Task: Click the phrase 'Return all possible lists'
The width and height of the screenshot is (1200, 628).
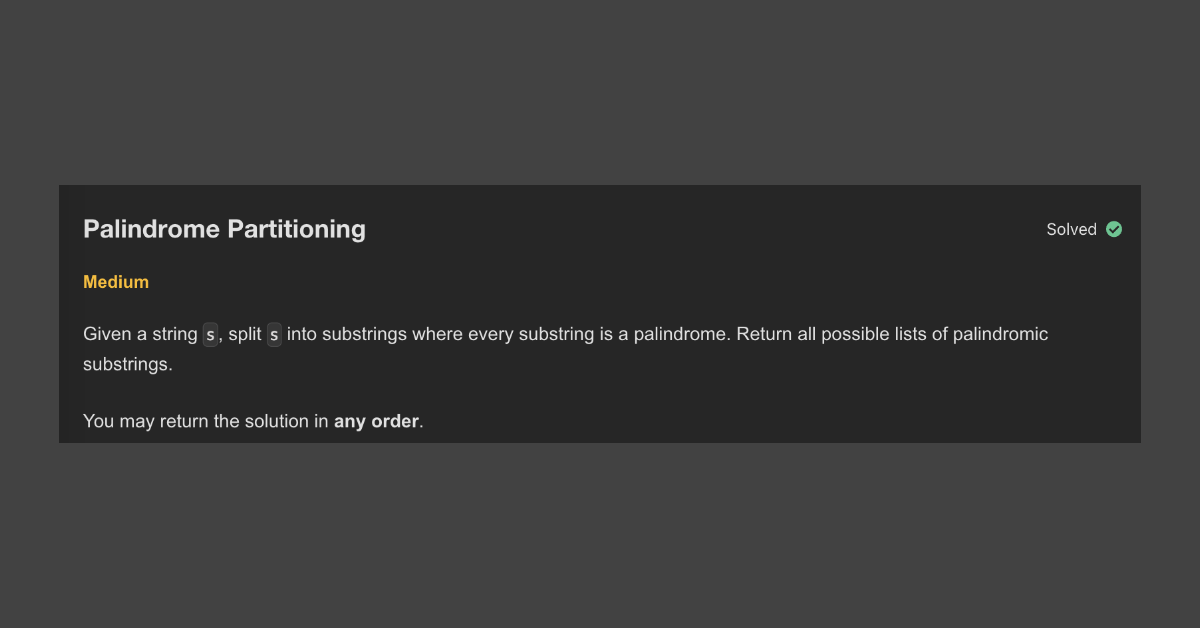Action: coord(832,334)
